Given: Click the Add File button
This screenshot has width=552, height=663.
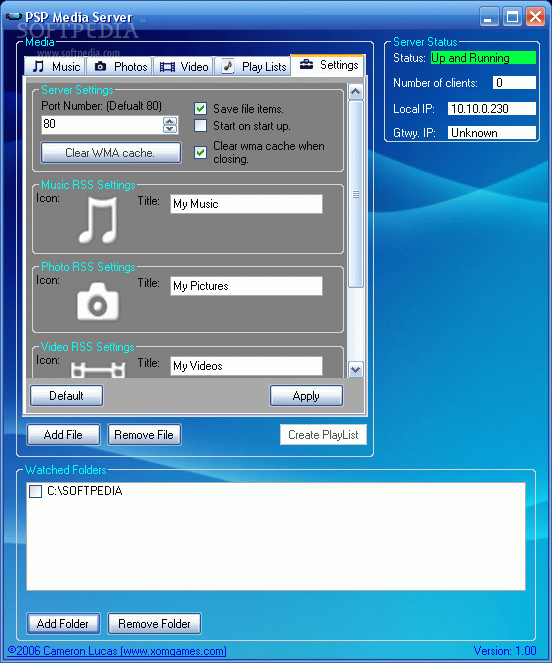Looking at the screenshot, I should [x=63, y=435].
